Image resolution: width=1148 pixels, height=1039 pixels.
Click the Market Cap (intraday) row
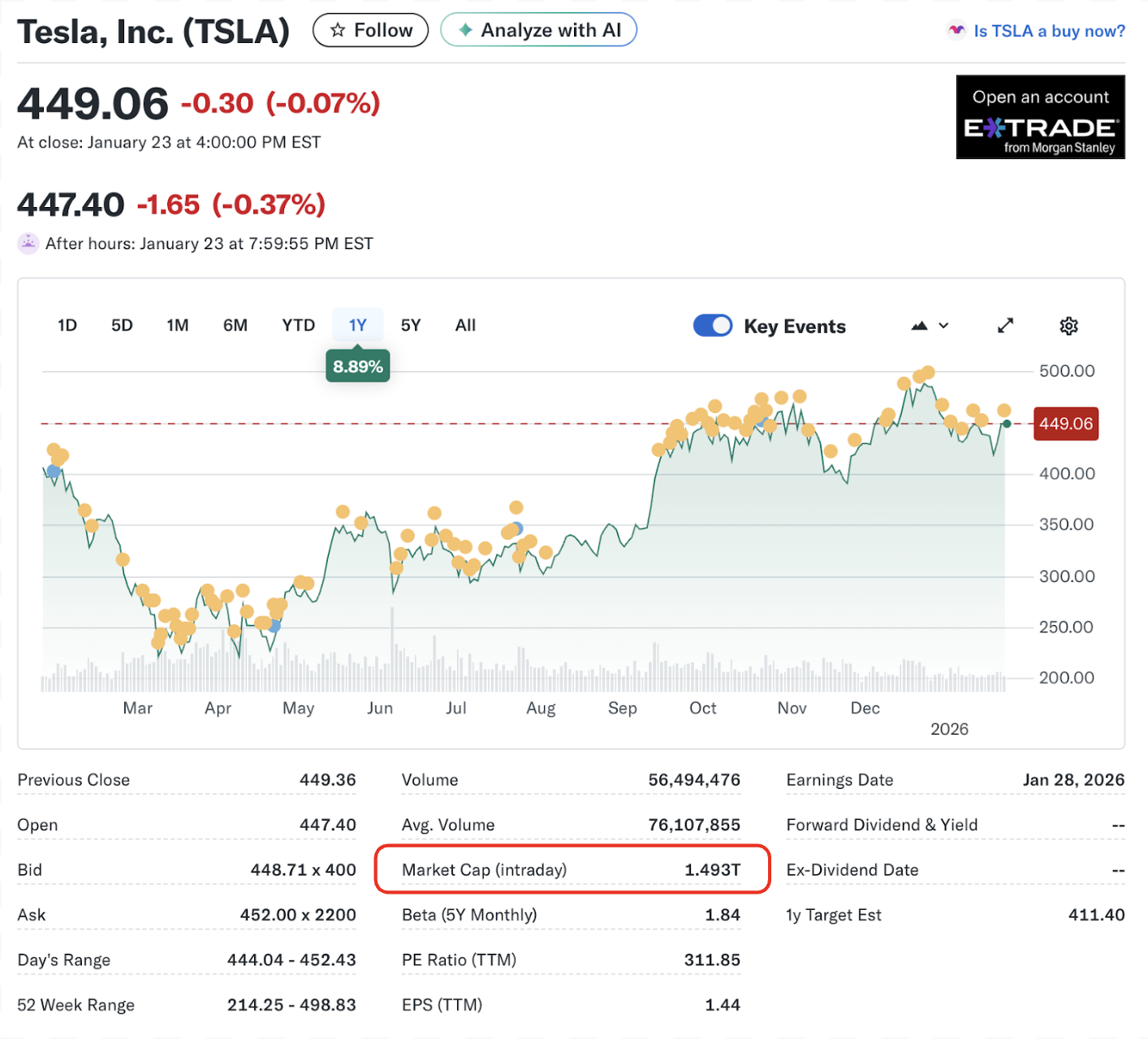[571, 870]
